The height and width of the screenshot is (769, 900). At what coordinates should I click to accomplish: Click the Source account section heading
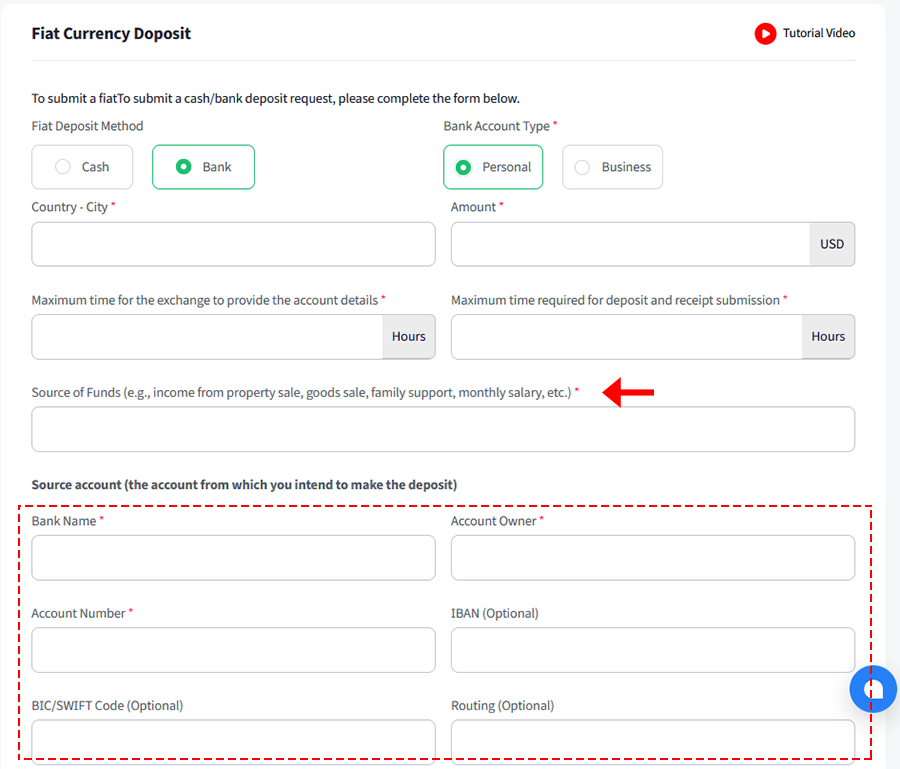(244, 485)
